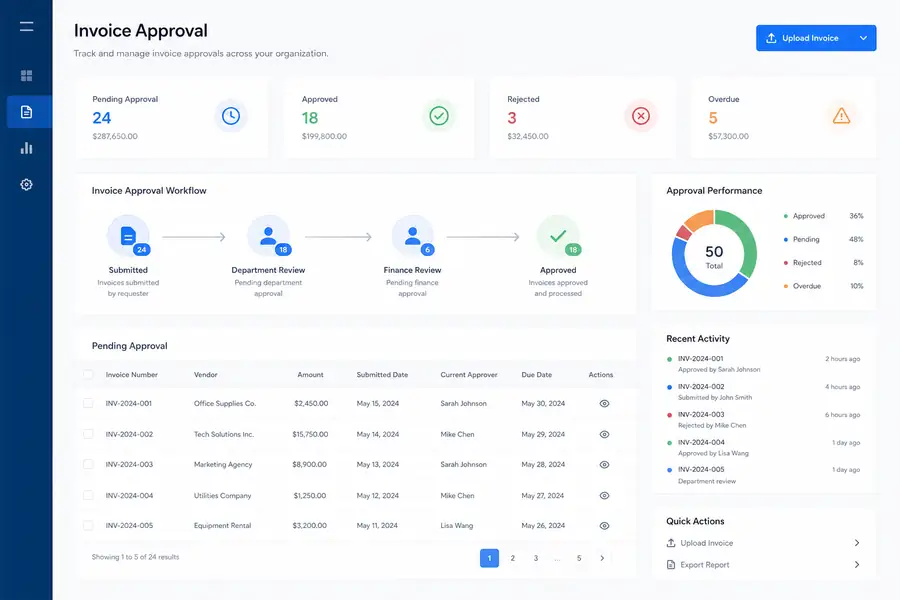Check the box for INV-2024-002
Screen dimensions: 900x600
pyautogui.click(x=88, y=434)
